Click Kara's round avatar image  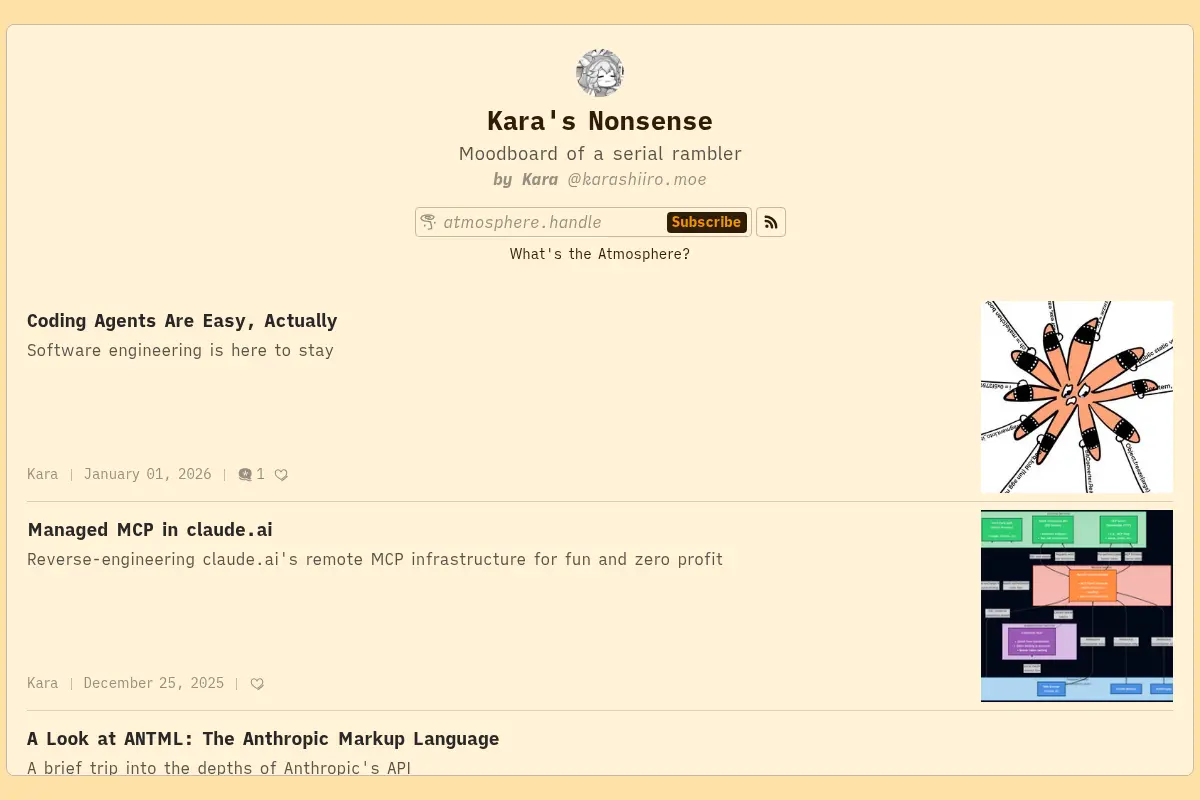coord(600,73)
